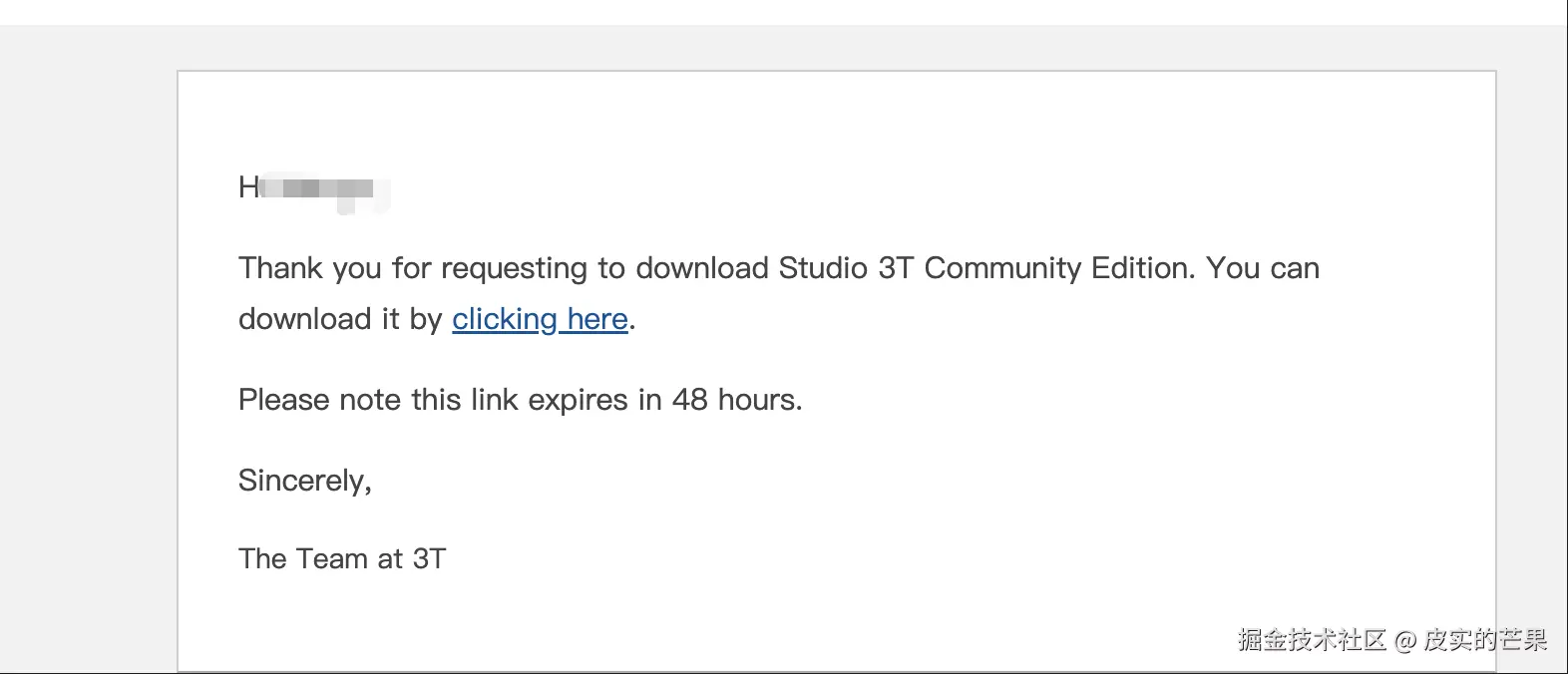Screen dimensions: 1568x674
Task: Click the "You can" text ending first line
Action: 1263,268
